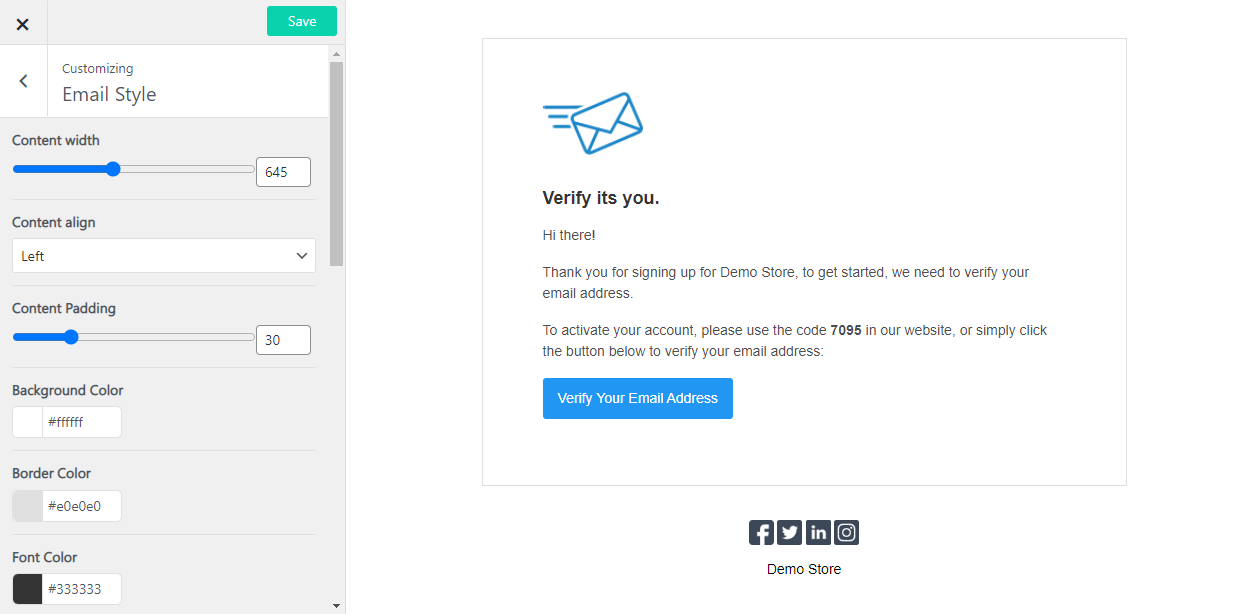Click the Verify Your Email Address button
The image size is (1257, 614).
click(637, 398)
